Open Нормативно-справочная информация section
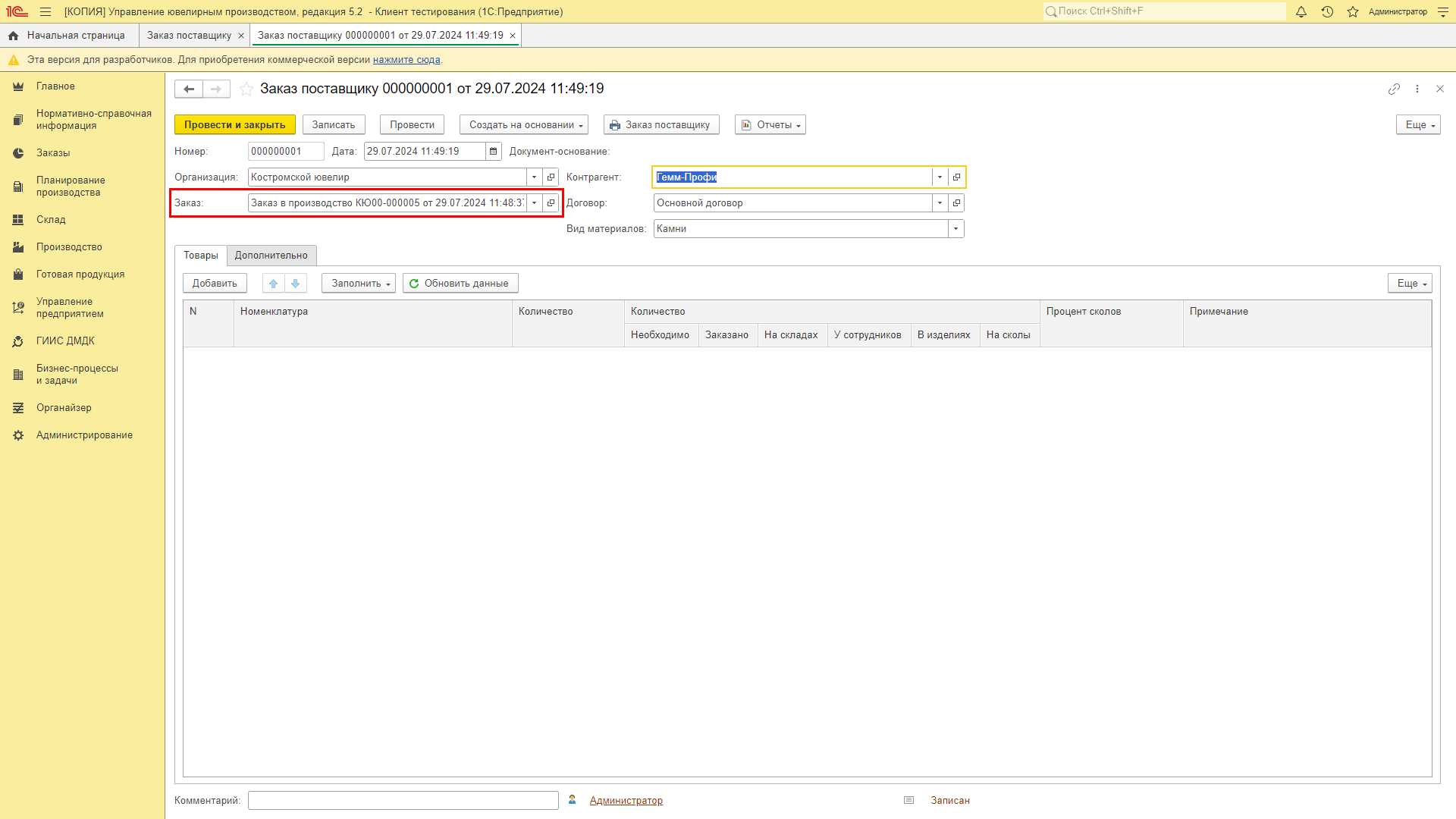The image size is (1456, 819). [94, 120]
